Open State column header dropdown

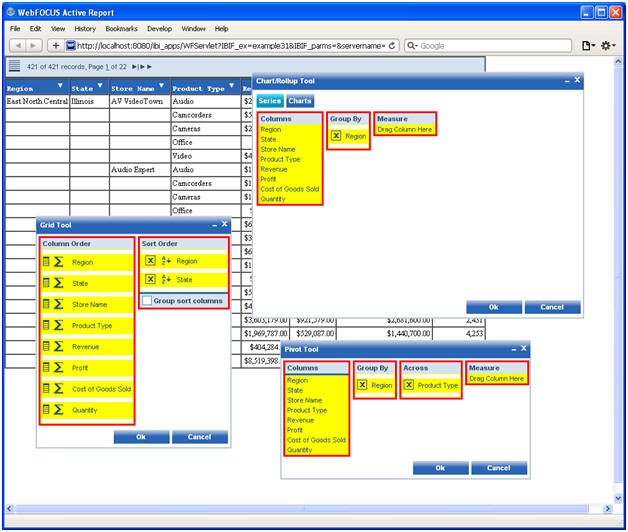[100, 85]
